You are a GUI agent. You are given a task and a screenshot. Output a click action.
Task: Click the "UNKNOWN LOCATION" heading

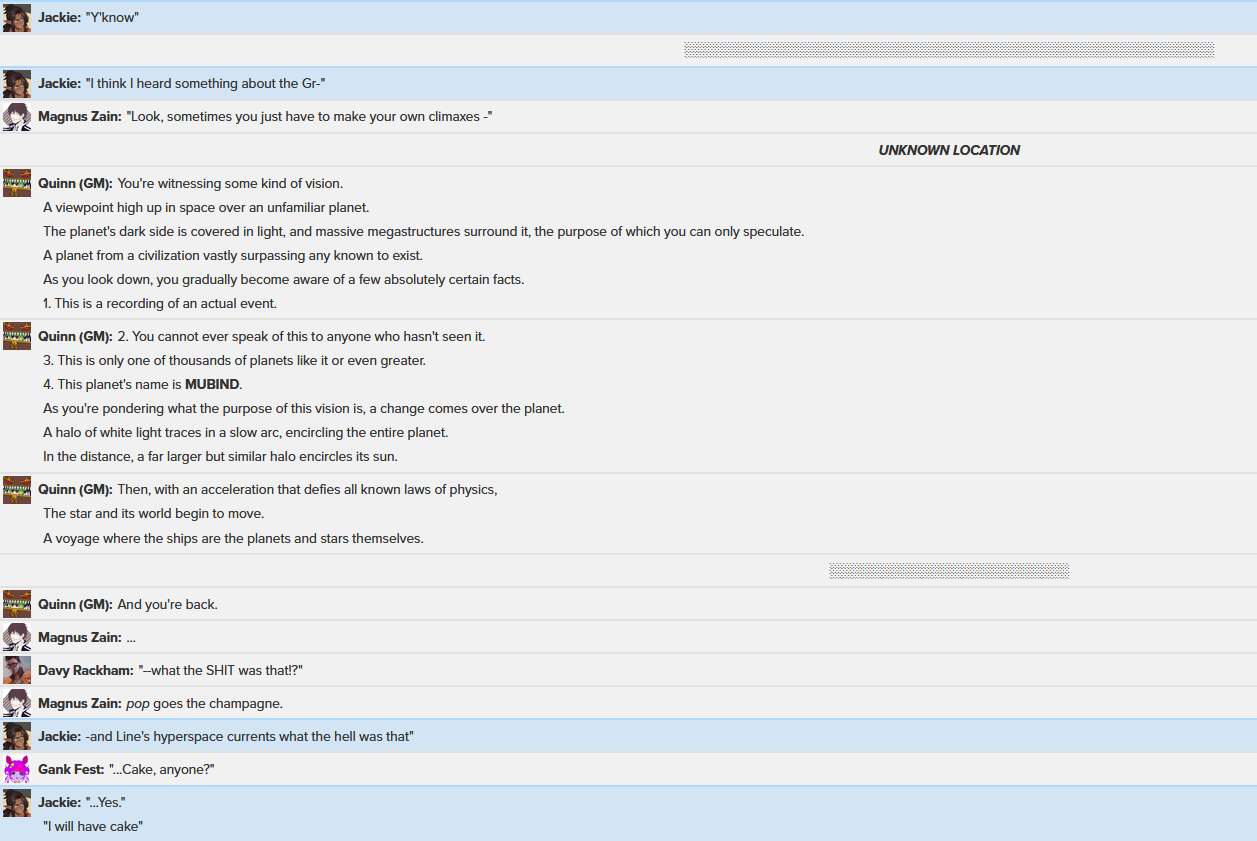pyautogui.click(x=949, y=150)
